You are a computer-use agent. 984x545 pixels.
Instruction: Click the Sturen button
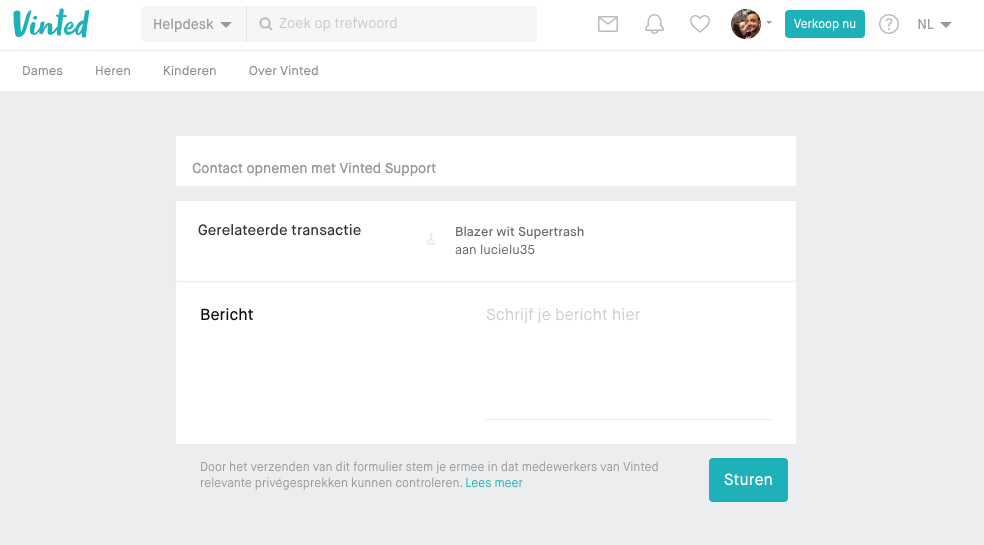(x=748, y=480)
